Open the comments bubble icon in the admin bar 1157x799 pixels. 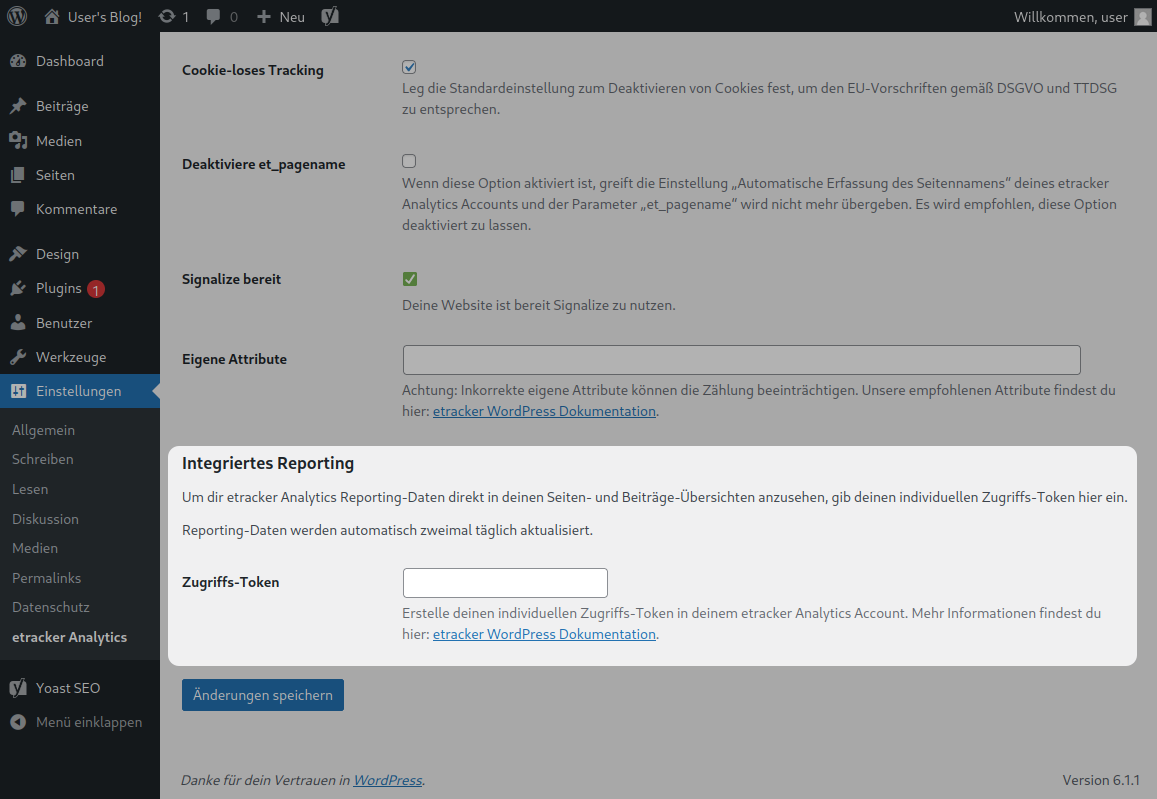[x=213, y=16]
